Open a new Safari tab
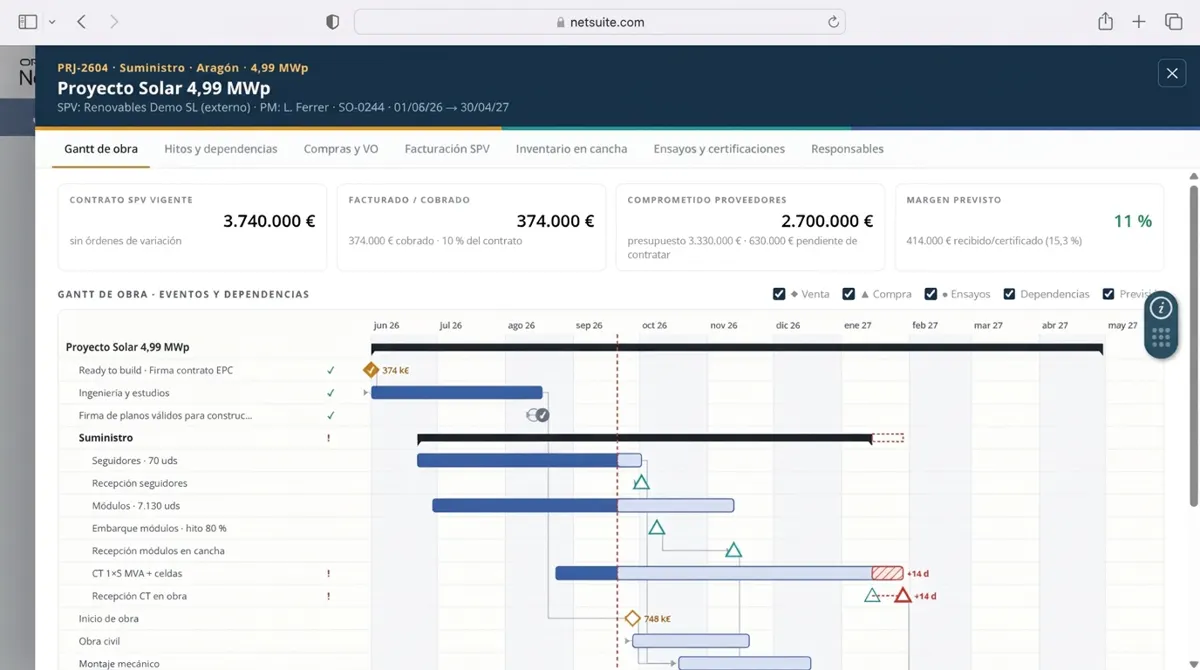Image resolution: width=1200 pixels, height=670 pixels. [x=1139, y=22]
